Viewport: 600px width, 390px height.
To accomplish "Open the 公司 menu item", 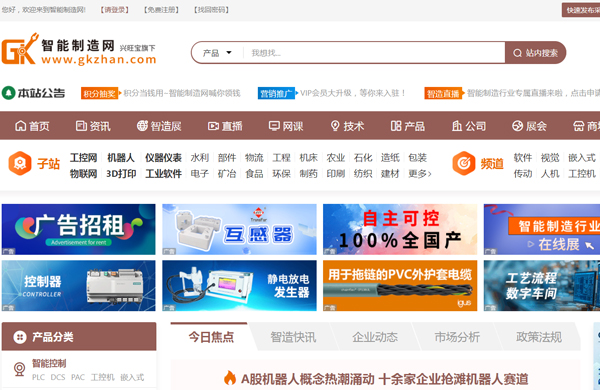I will click(469, 126).
